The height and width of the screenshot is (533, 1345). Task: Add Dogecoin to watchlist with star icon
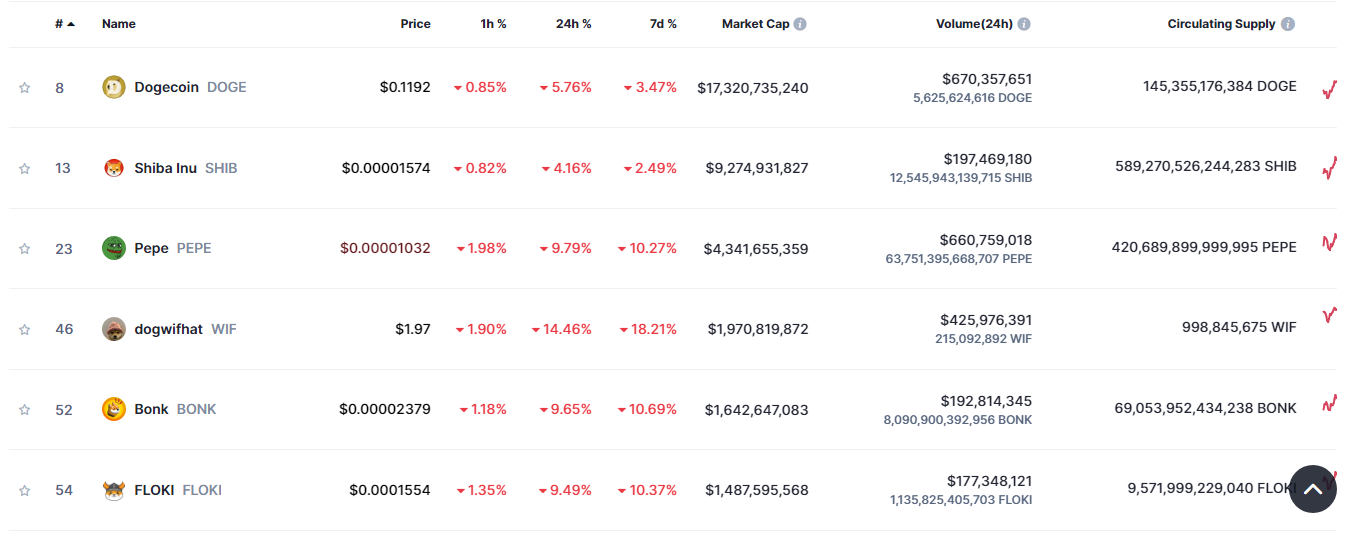point(24,88)
